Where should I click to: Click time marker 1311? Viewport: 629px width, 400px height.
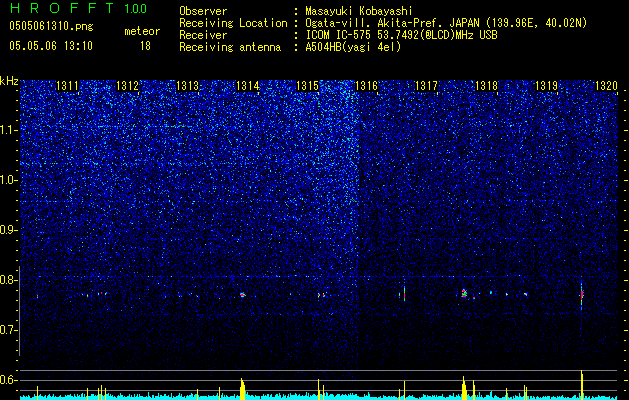tap(67, 86)
